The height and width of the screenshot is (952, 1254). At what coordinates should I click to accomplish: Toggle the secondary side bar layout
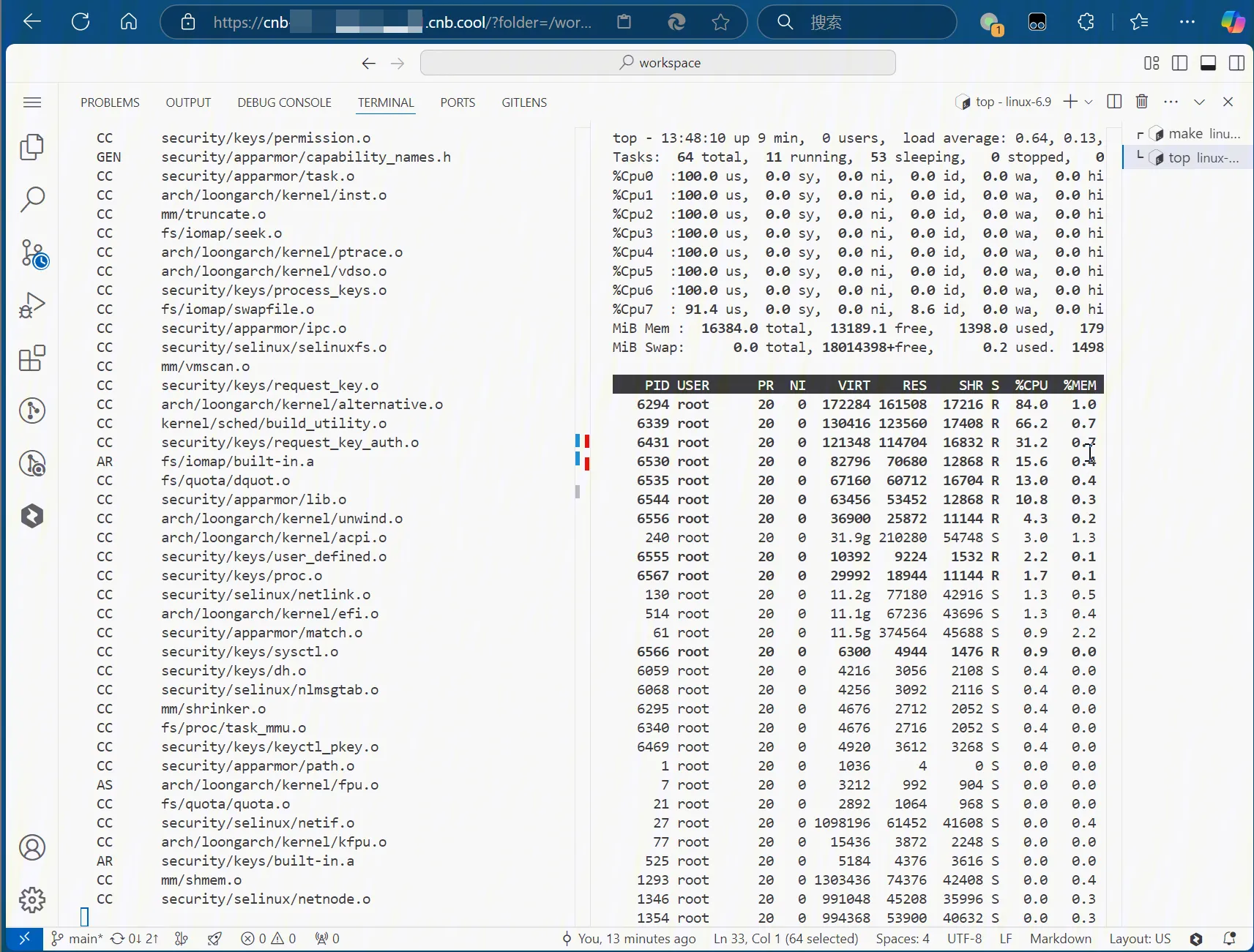1236,63
